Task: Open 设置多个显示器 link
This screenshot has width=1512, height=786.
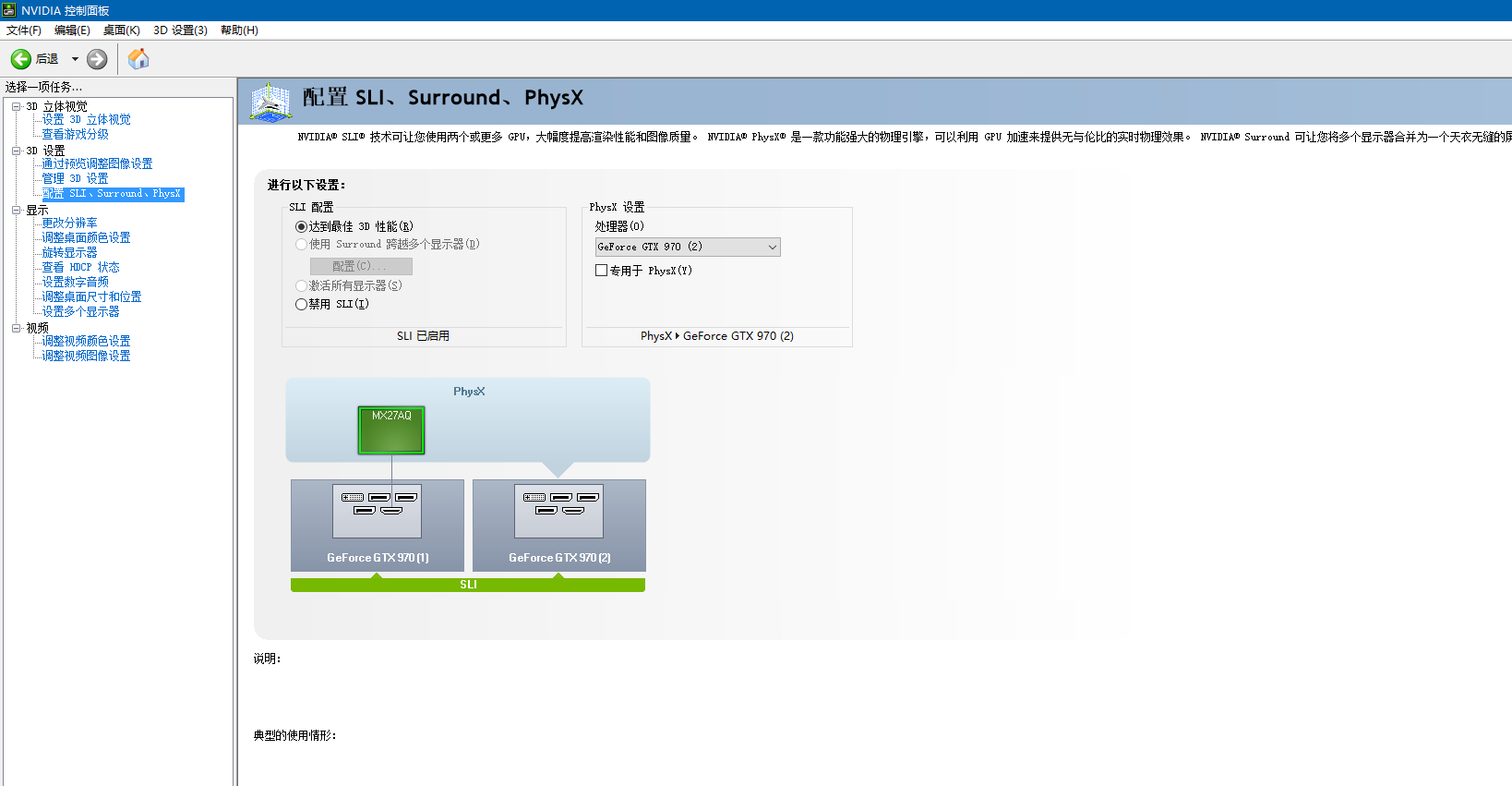Action: [x=81, y=311]
